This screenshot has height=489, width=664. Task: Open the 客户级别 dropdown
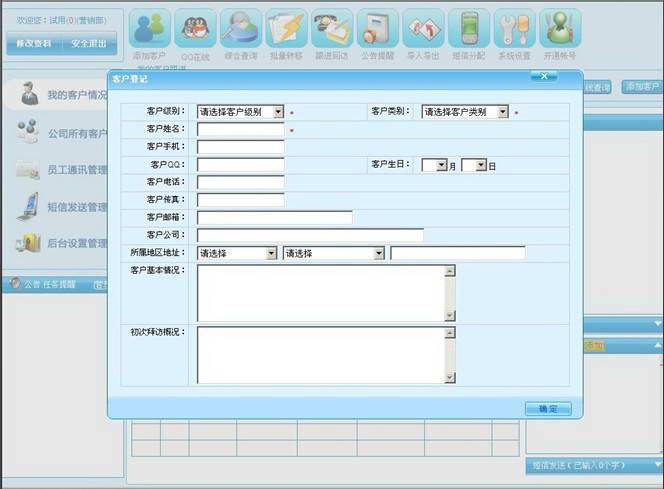click(240, 112)
